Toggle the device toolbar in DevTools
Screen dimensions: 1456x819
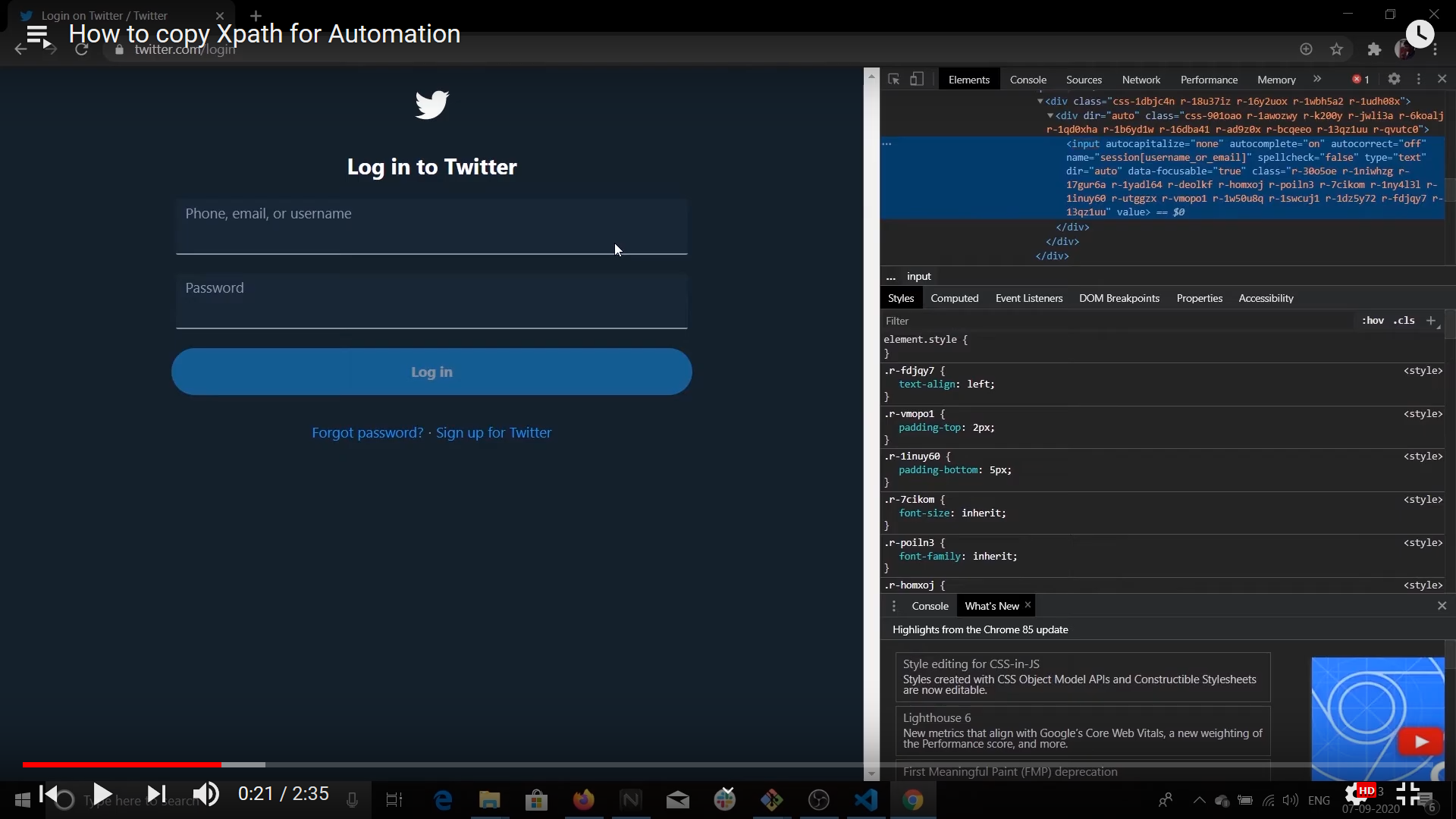click(x=917, y=79)
